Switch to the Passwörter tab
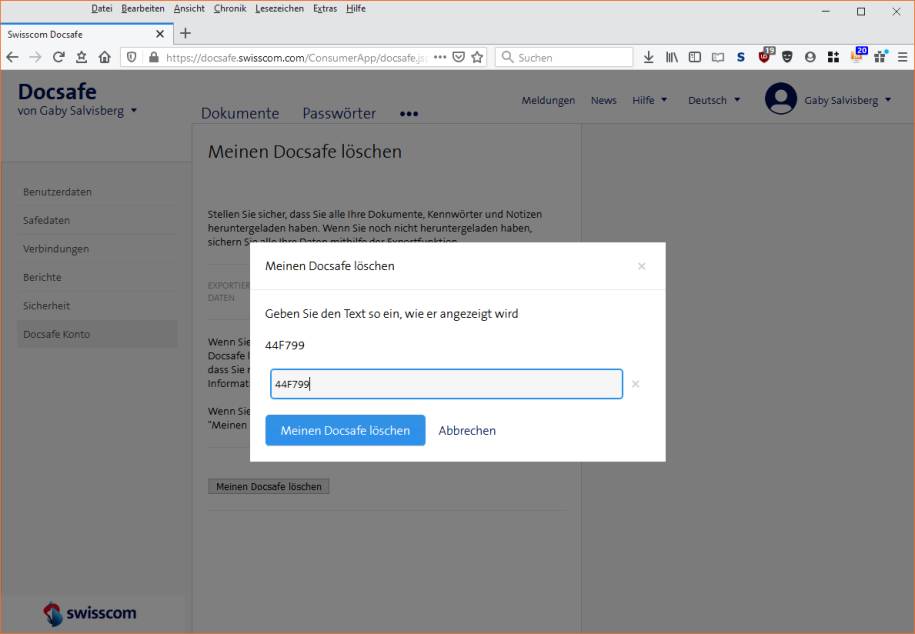The width and height of the screenshot is (915, 634). click(339, 113)
